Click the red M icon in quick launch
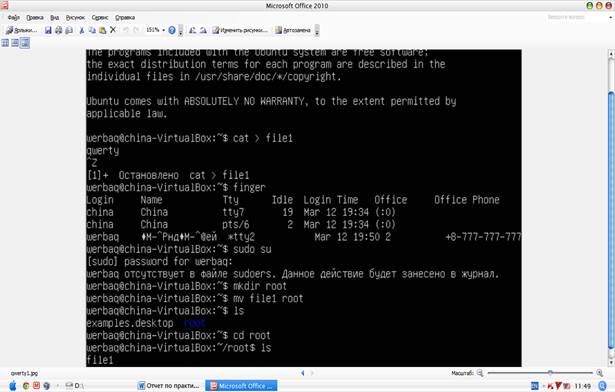 tap(36, 386)
